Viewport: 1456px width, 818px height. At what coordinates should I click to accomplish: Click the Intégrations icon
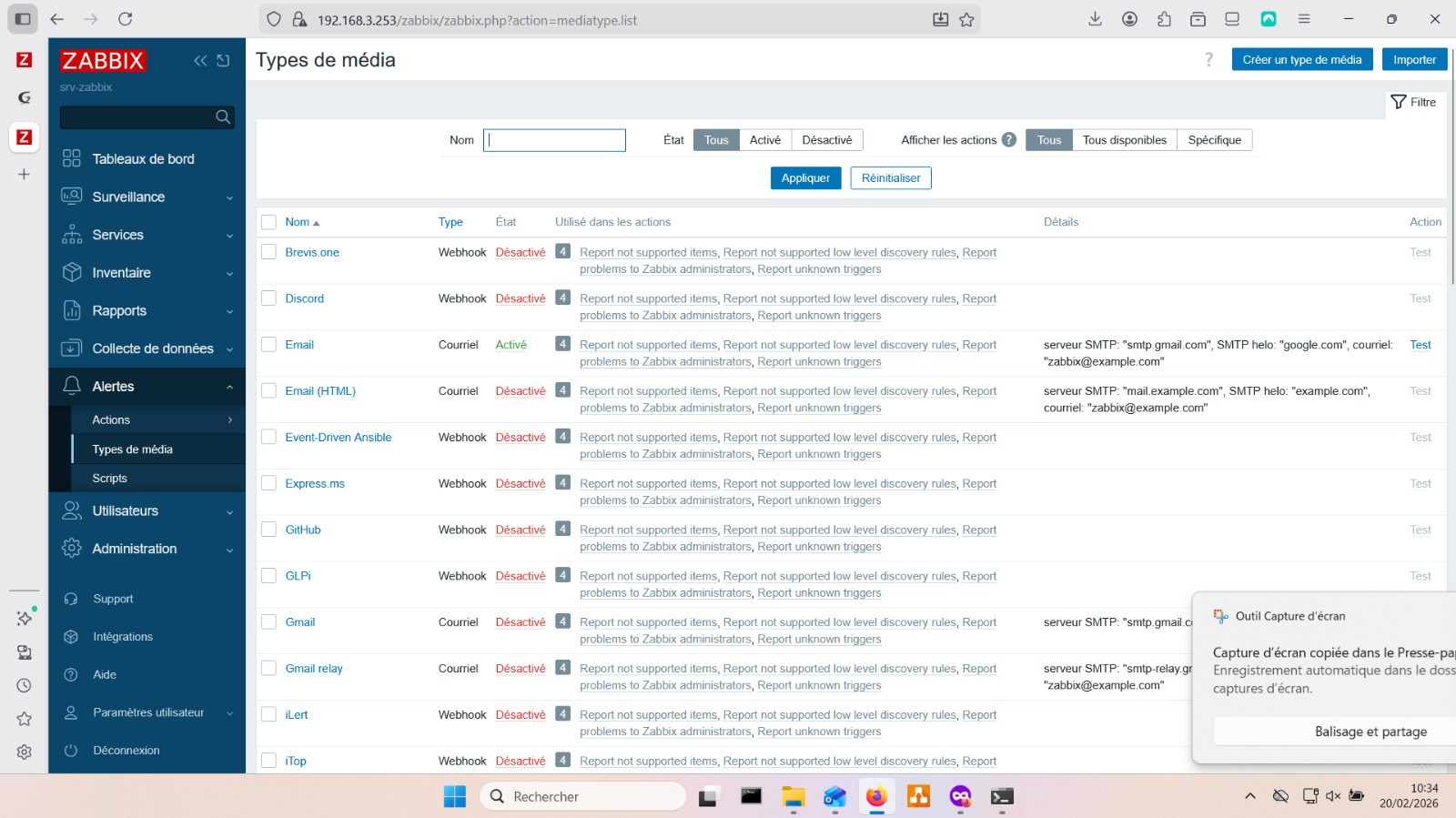tap(71, 637)
